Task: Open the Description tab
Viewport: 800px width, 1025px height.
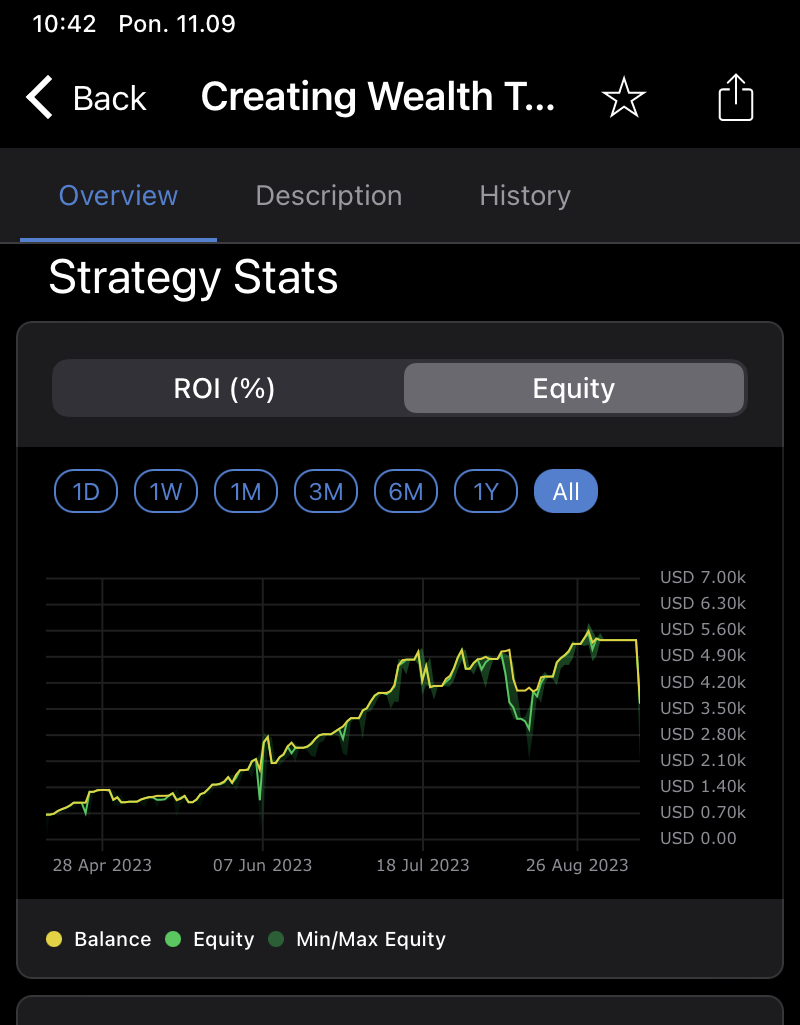Action: coord(329,195)
